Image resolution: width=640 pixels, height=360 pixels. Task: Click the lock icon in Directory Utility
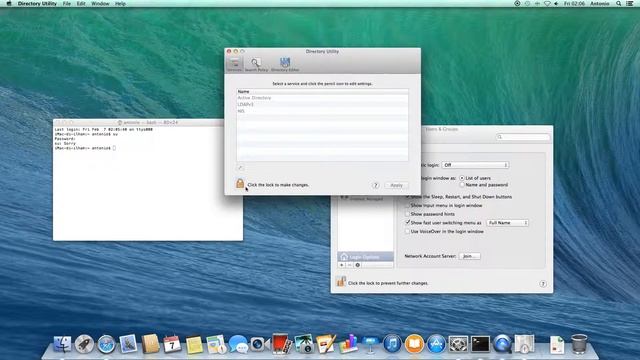point(240,184)
